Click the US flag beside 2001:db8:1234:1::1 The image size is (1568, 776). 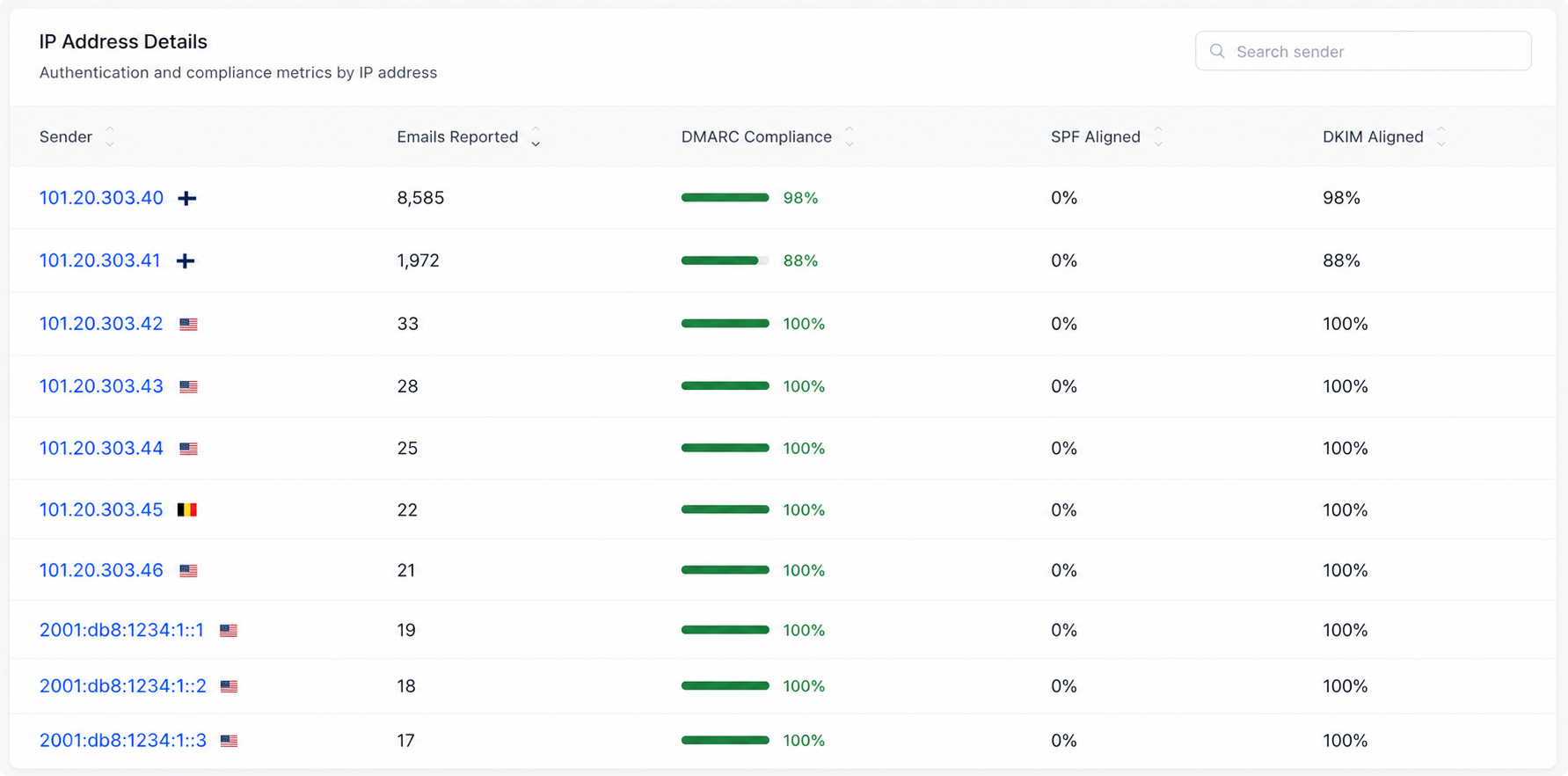(x=229, y=631)
